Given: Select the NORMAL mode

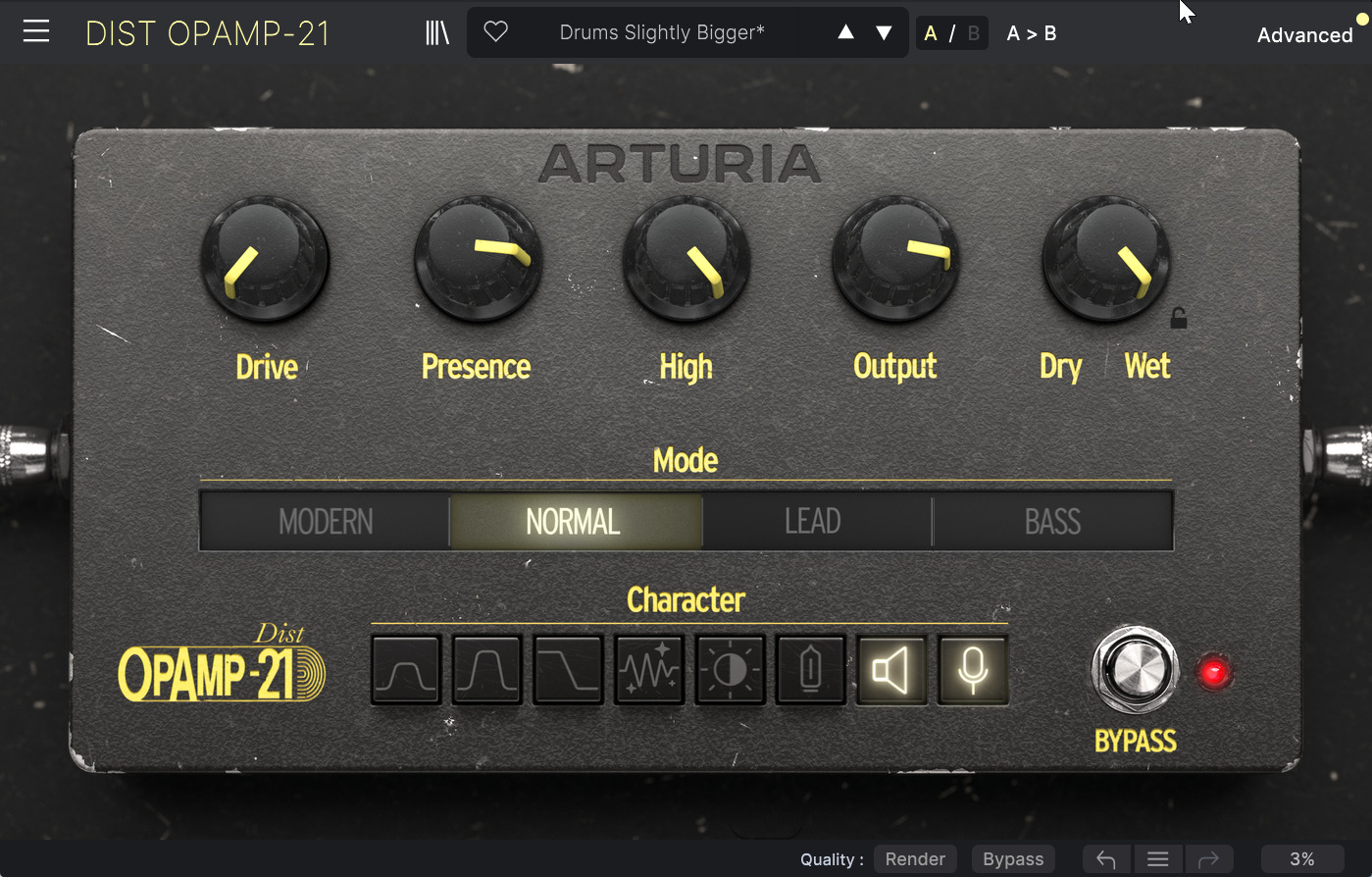Looking at the screenshot, I should click(574, 521).
